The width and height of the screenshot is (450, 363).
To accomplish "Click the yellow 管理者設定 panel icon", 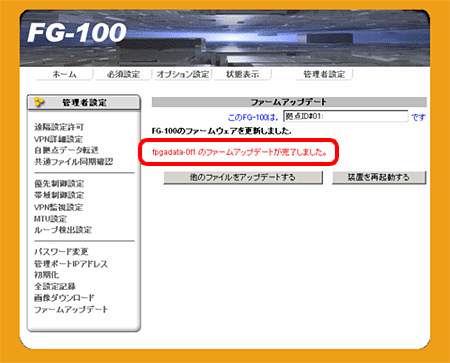I will (39, 102).
